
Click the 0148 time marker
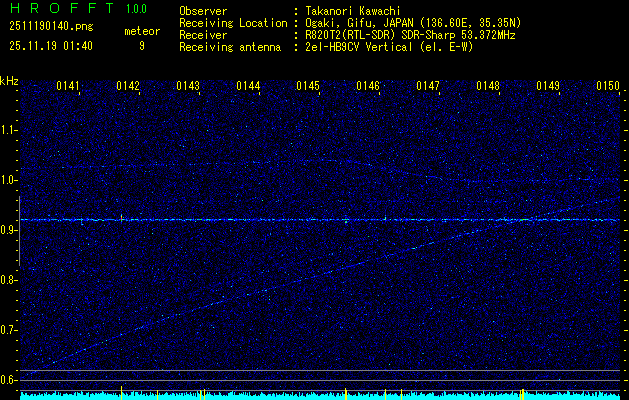tap(488, 87)
